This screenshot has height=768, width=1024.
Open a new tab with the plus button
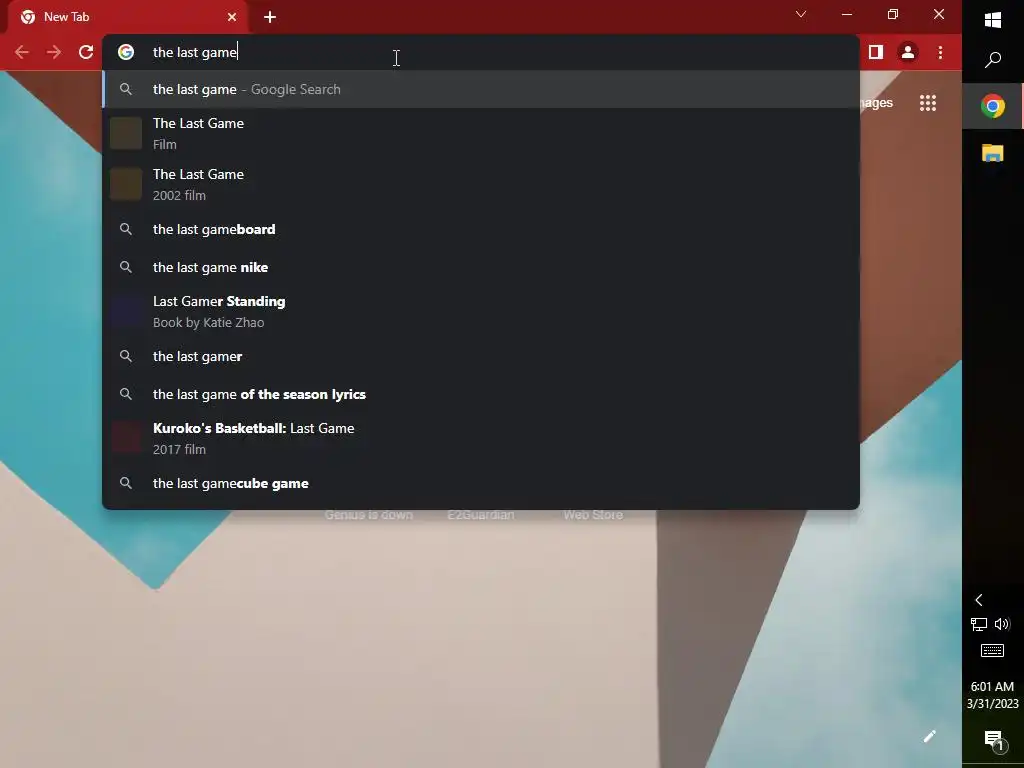(x=270, y=17)
